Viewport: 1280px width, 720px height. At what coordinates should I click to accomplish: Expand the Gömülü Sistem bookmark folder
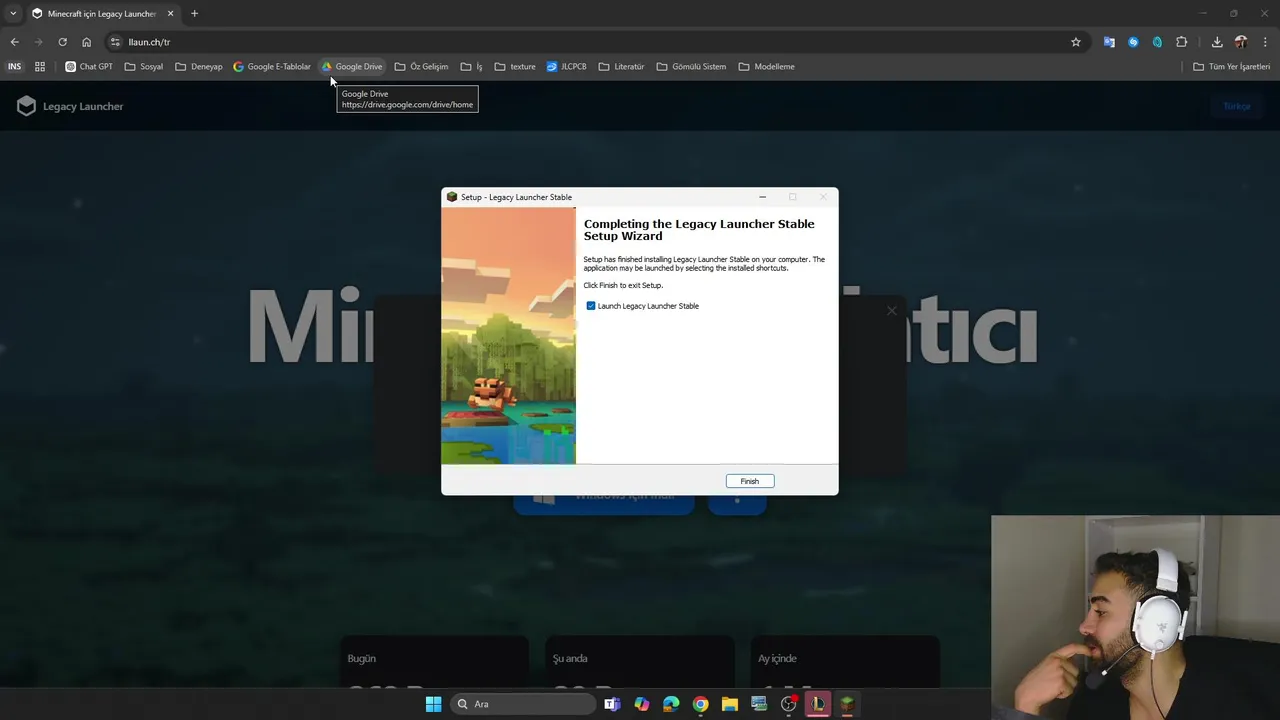(691, 67)
